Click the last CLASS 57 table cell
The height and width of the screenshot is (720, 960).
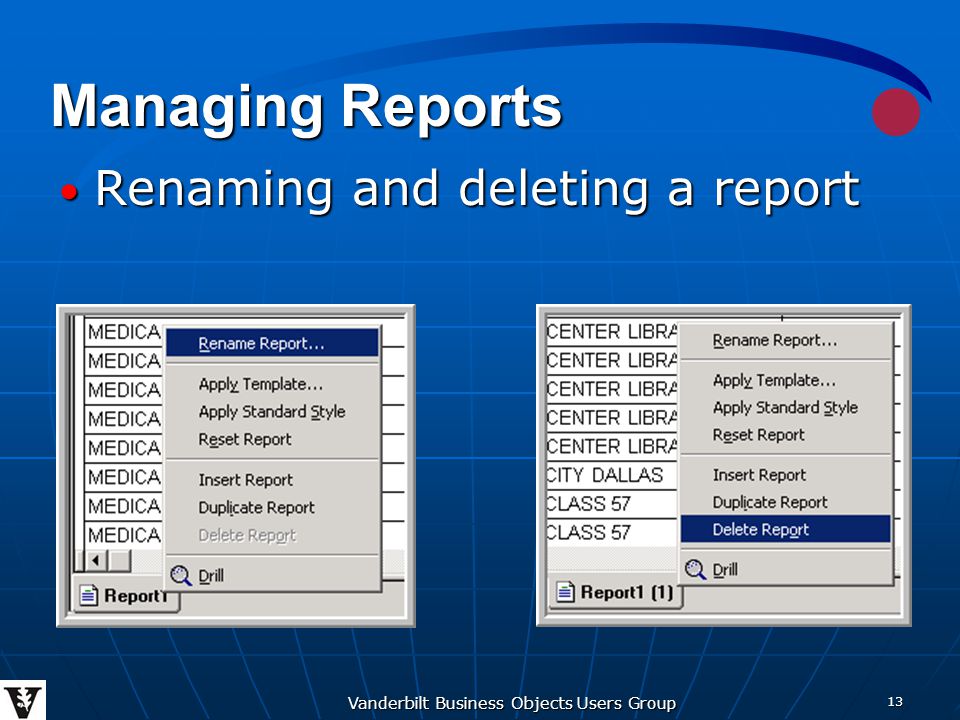pyautogui.click(x=612, y=533)
